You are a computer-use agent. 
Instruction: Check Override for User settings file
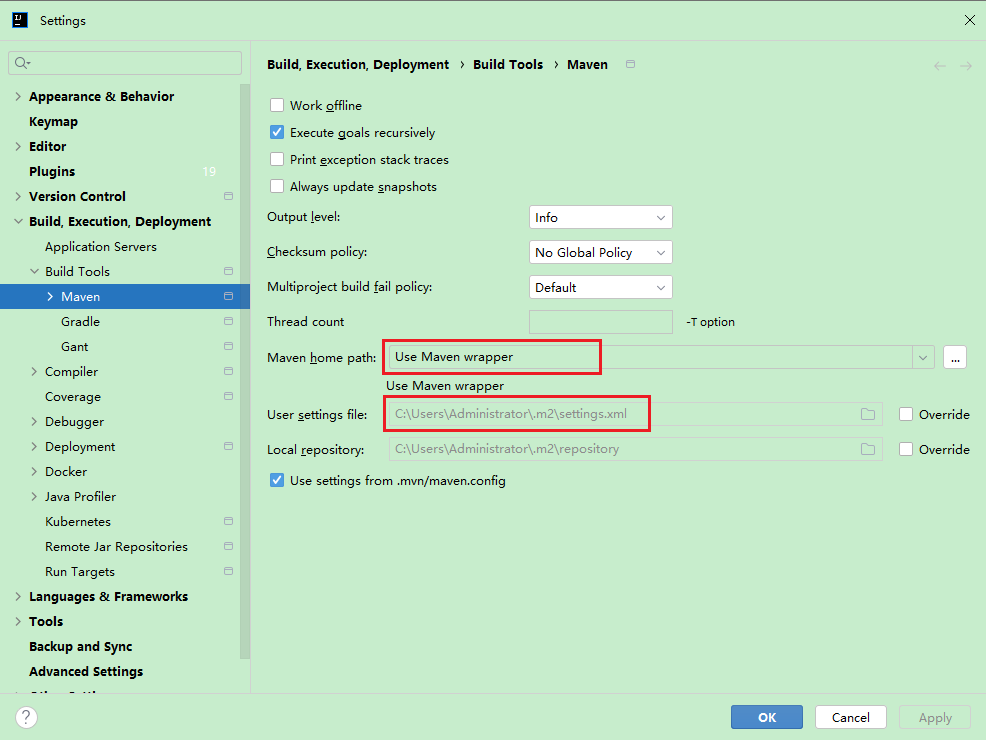906,415
